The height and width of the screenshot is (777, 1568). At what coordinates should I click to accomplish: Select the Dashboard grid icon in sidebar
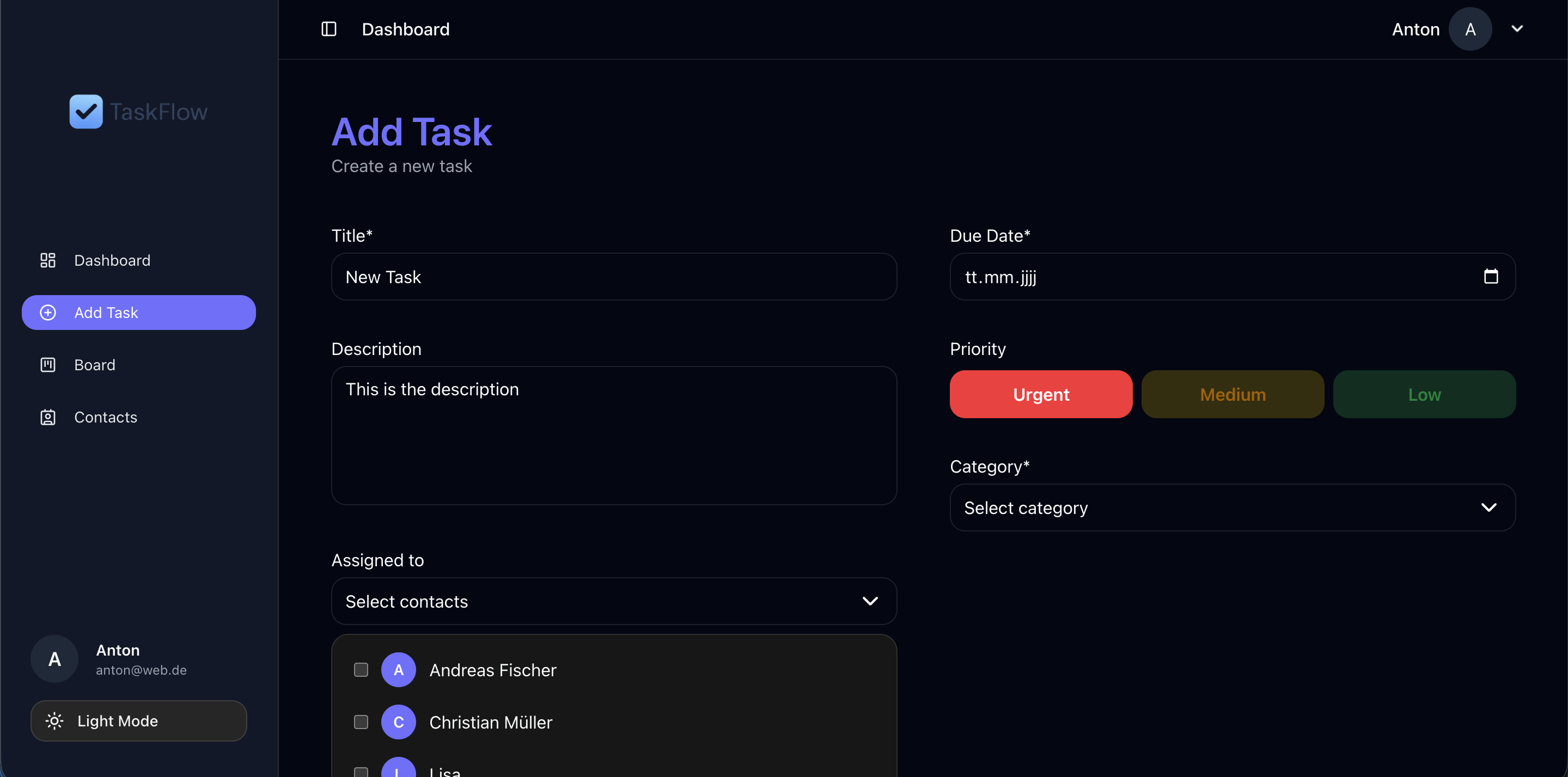click(x=47, y=260)
